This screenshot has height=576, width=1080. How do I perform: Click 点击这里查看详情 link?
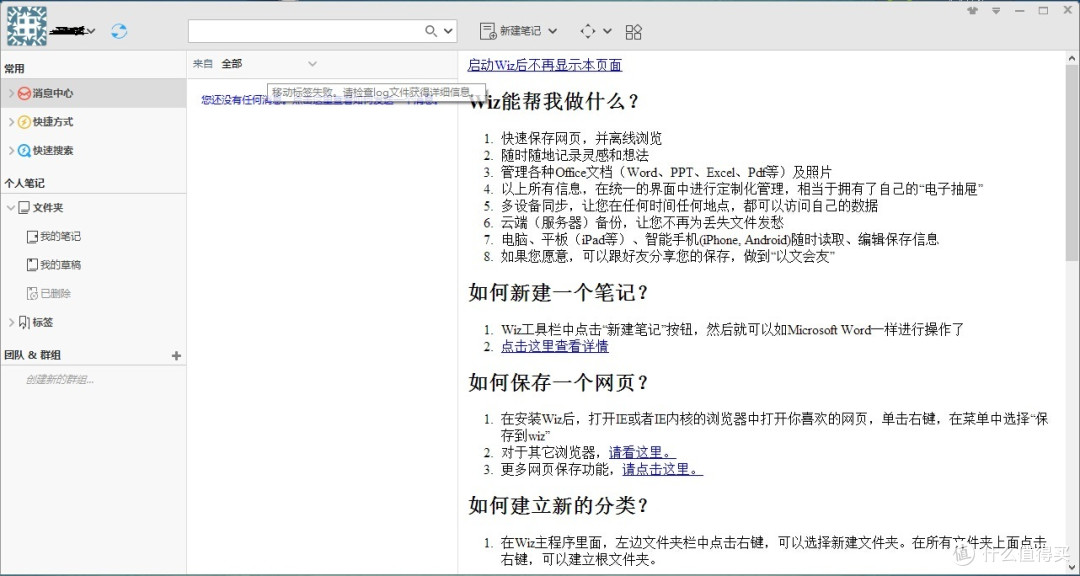[x=554, y=346]
